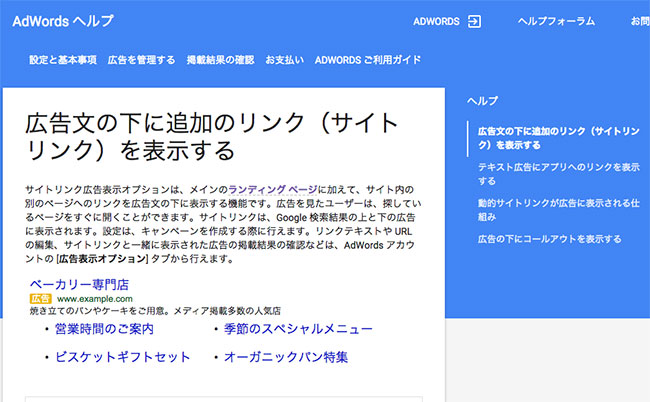The image size is (650, 402).
Task: Open the 設定と基本事項 menu
Action: (x=63, y=60)
